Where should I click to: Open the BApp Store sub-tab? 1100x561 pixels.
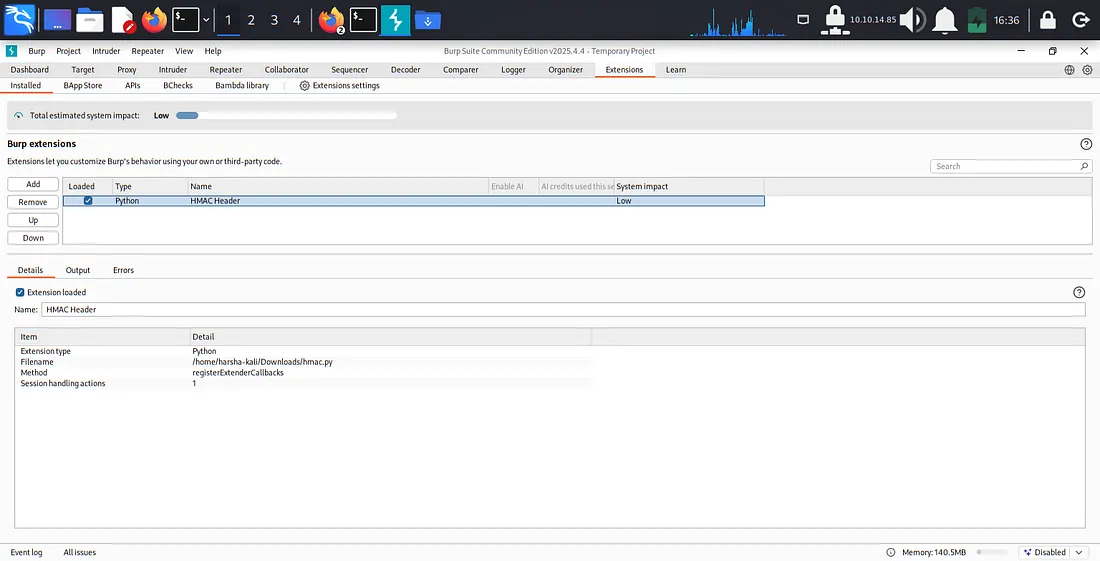[83, 86]
